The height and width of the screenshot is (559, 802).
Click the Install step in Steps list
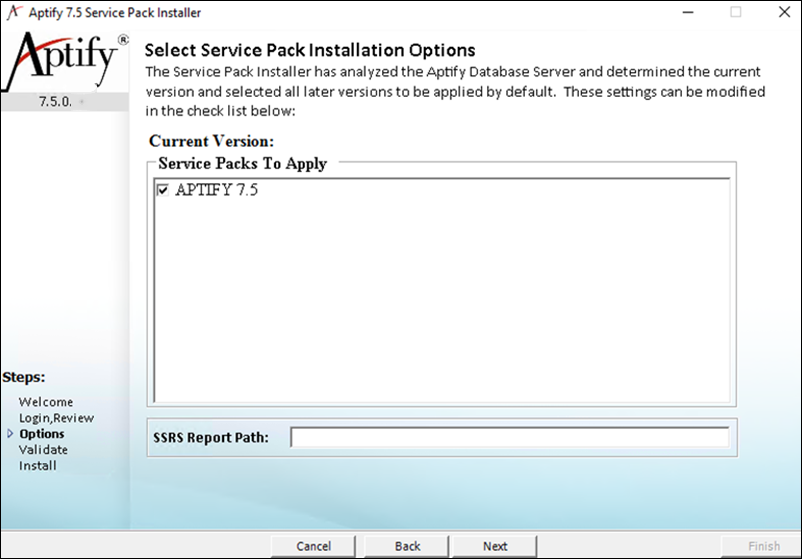pyautogui.click(x=38, y=466)
